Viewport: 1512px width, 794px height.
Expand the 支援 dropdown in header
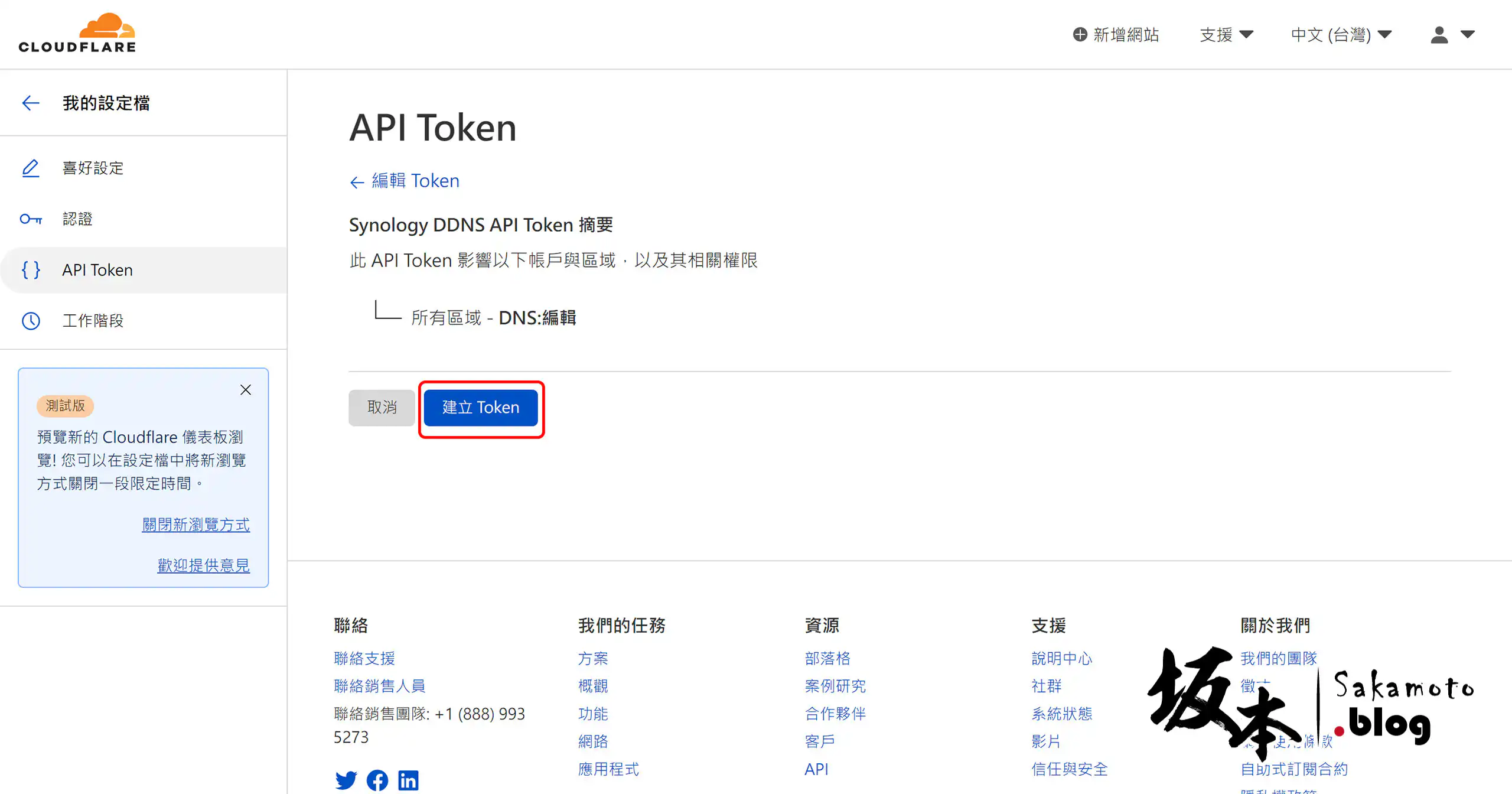click(x=1226, y=34)
